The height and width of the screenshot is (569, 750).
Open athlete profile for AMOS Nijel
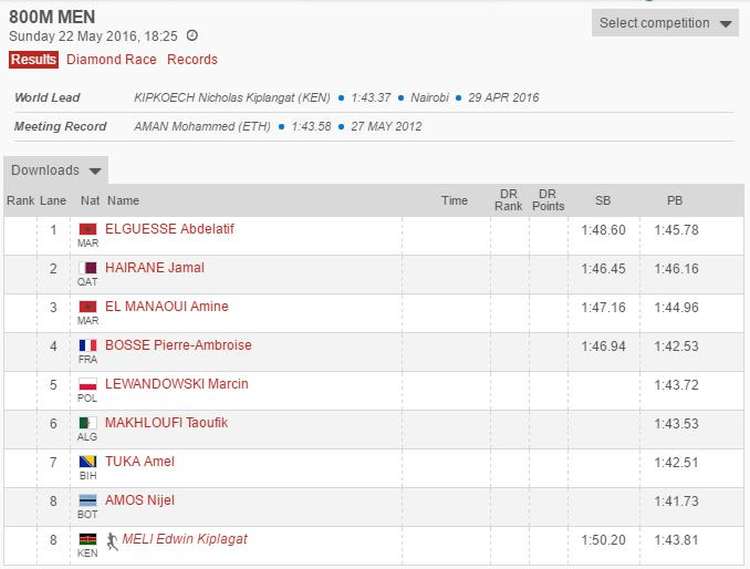pos(139,500)
